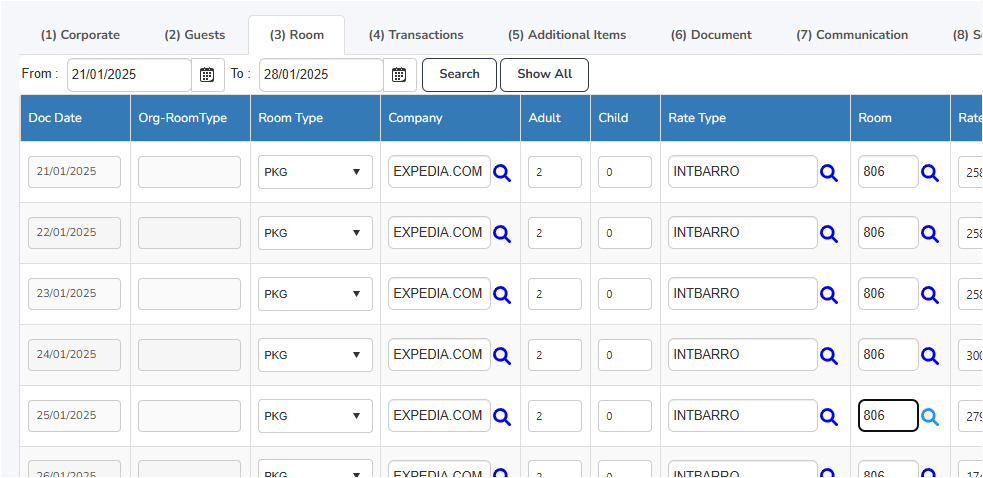Edit Adult count in 24/01/2025 row
This screenshot has width=983, height=478.
pos(555,355)
